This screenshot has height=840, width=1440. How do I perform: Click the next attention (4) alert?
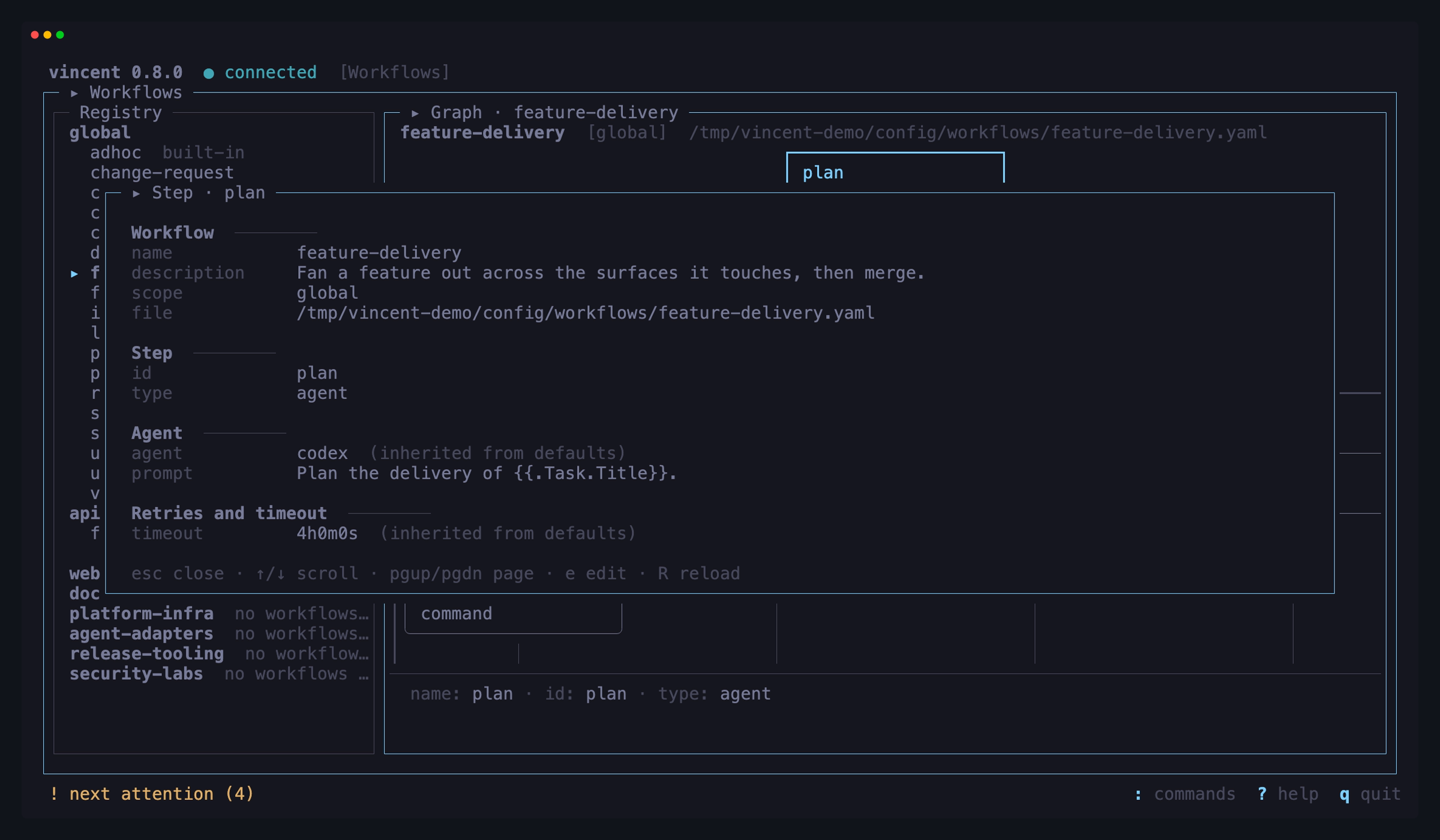152,794
